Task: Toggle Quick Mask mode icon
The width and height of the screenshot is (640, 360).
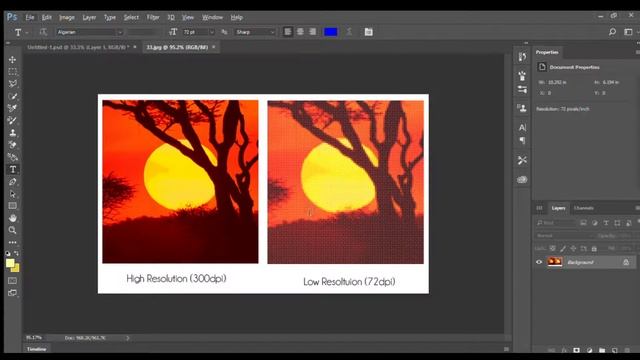Action: (13, 281)
